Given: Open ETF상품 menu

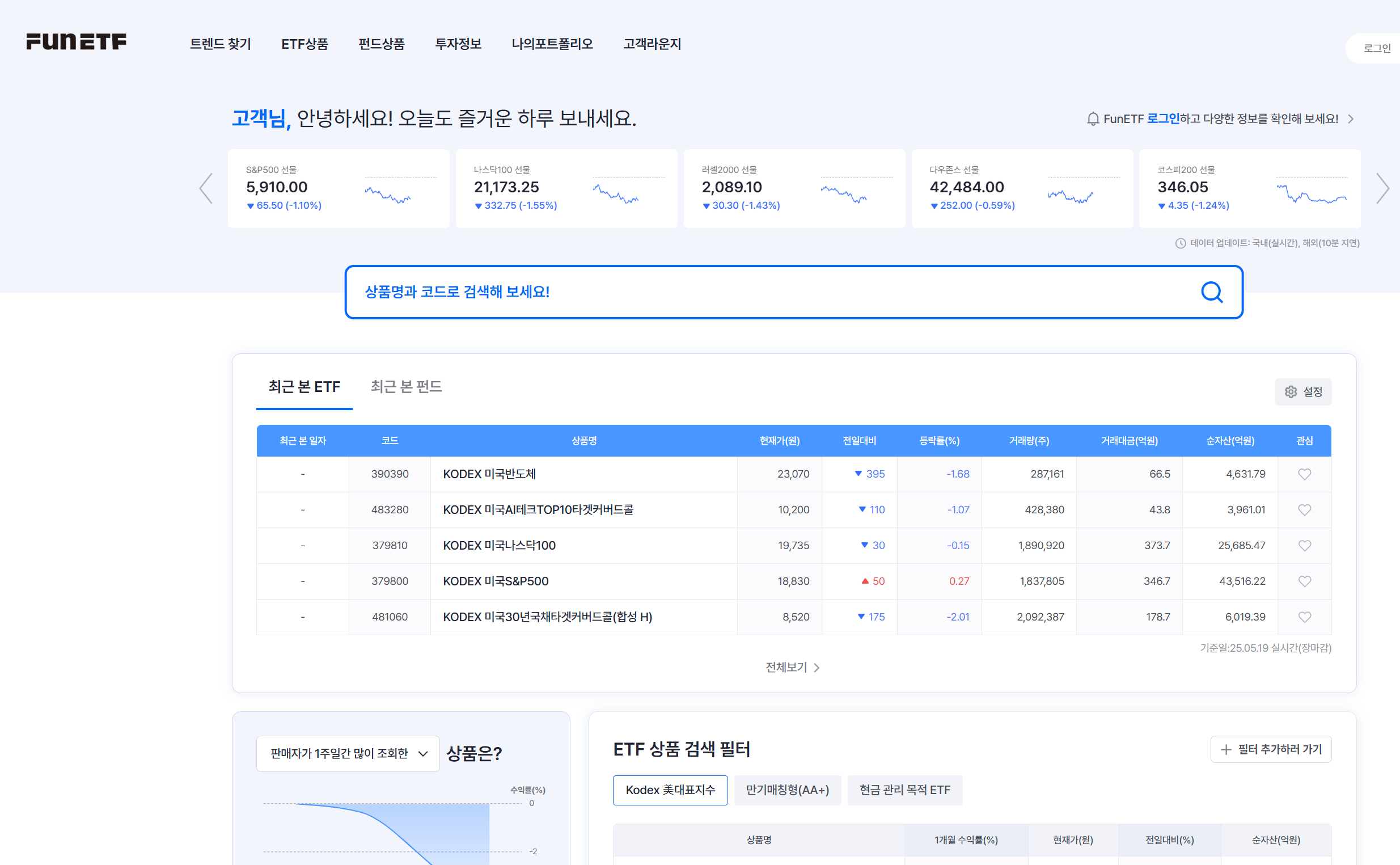Looking at the screenshot, I should (304, 44).
